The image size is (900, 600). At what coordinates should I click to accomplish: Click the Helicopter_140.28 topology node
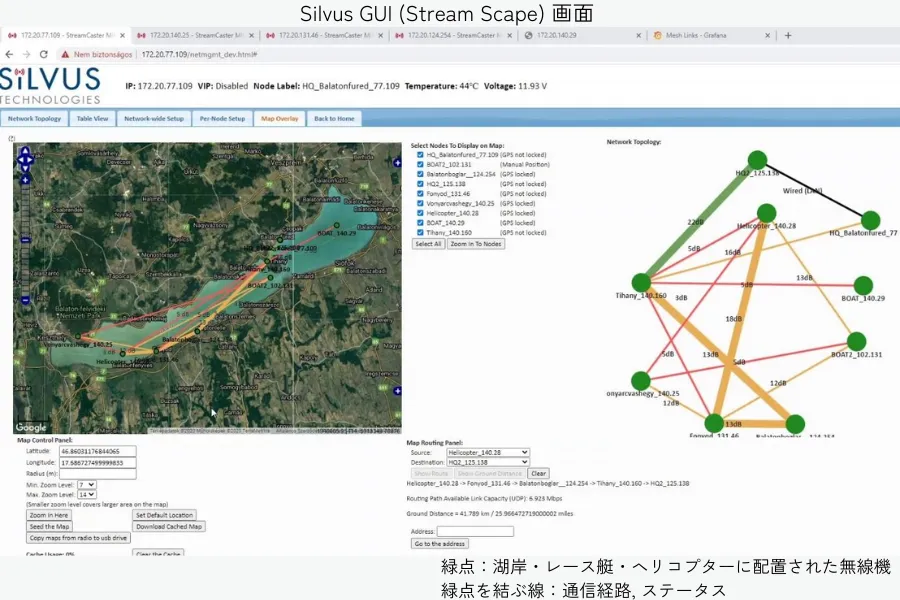766,213
